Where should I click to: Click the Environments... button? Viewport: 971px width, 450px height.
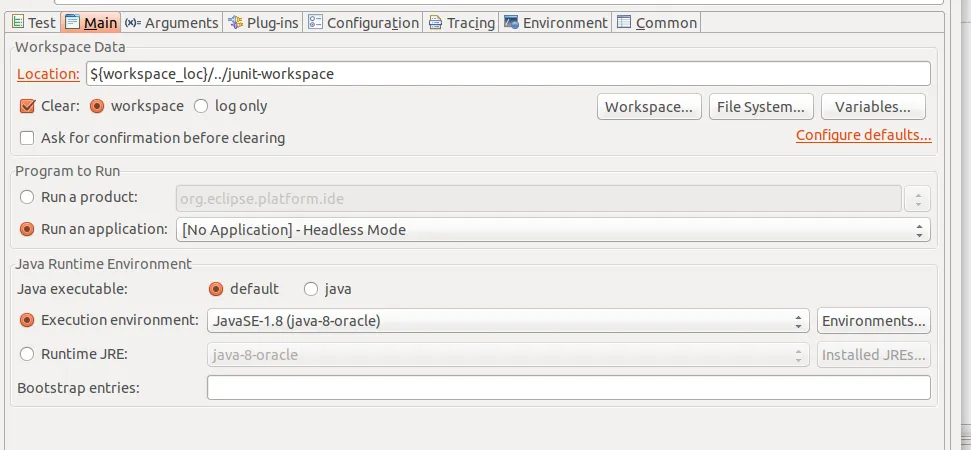click(x=874, y=321)
